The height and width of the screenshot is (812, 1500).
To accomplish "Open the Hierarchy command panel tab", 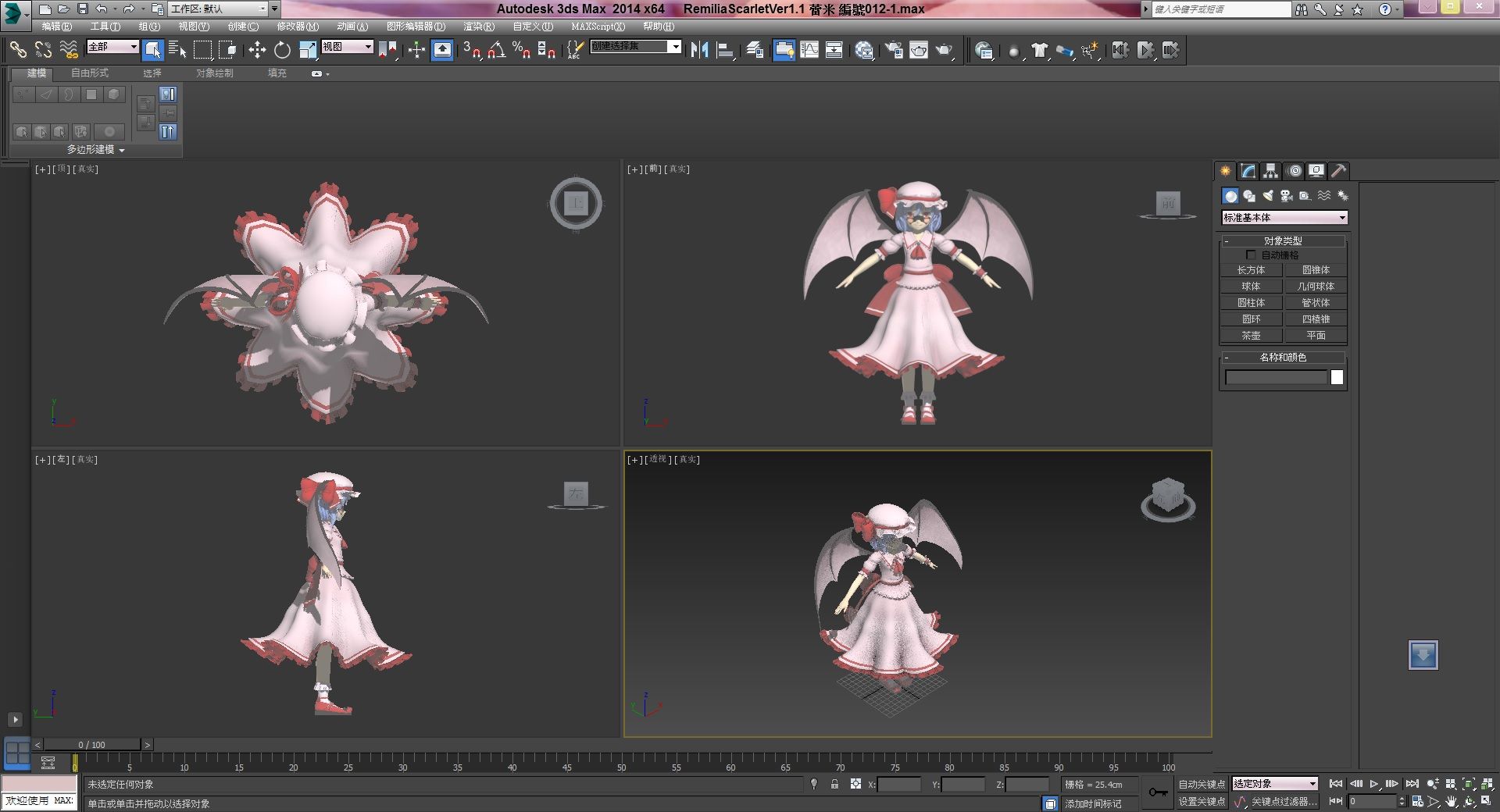I will point(1271,170).
